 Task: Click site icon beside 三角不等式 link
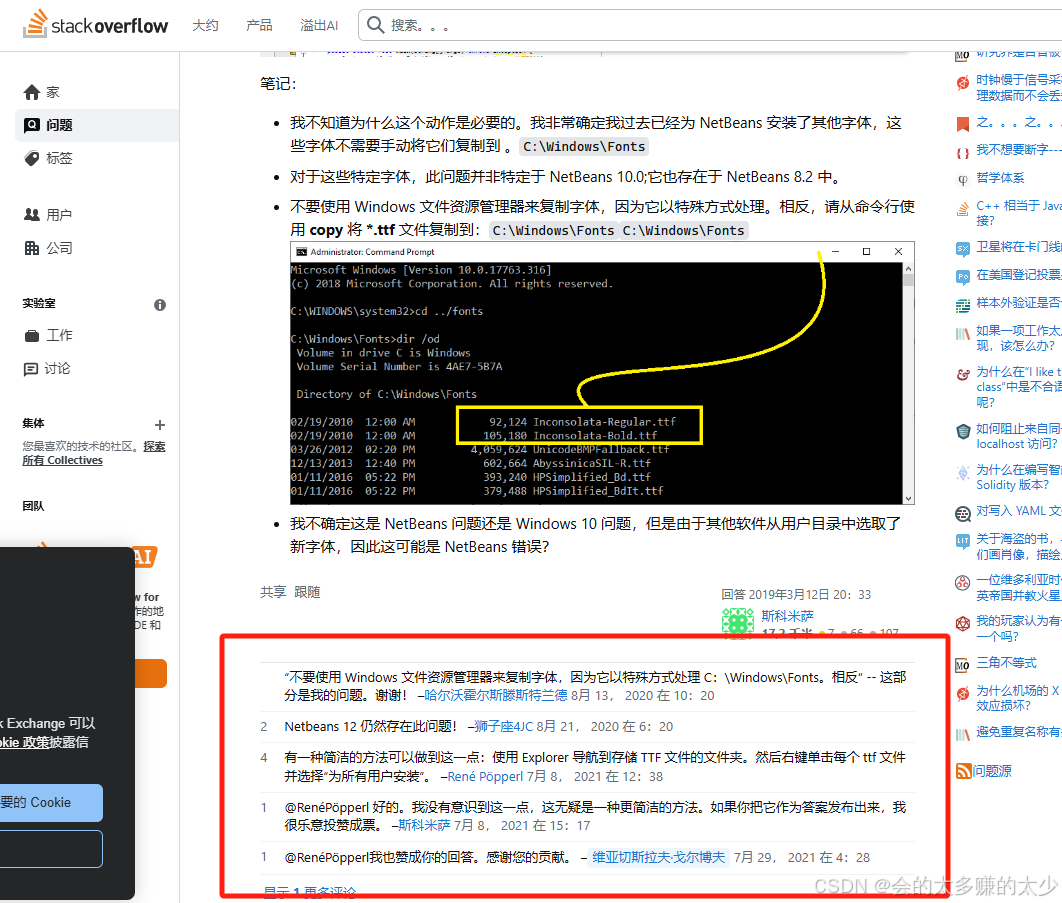[x=962, y=665]
